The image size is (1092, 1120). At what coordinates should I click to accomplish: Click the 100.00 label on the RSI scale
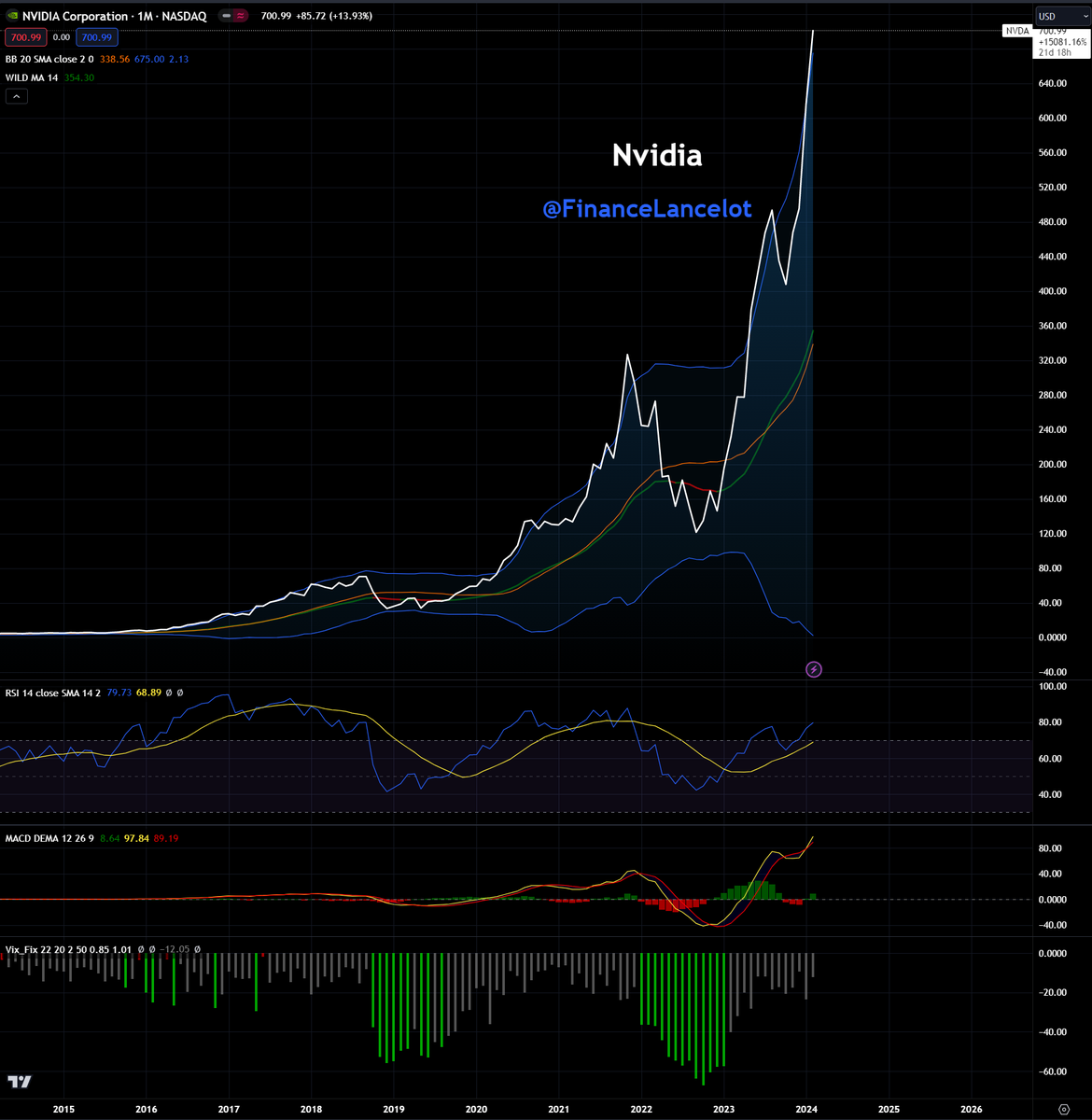tap(1052, 687)
